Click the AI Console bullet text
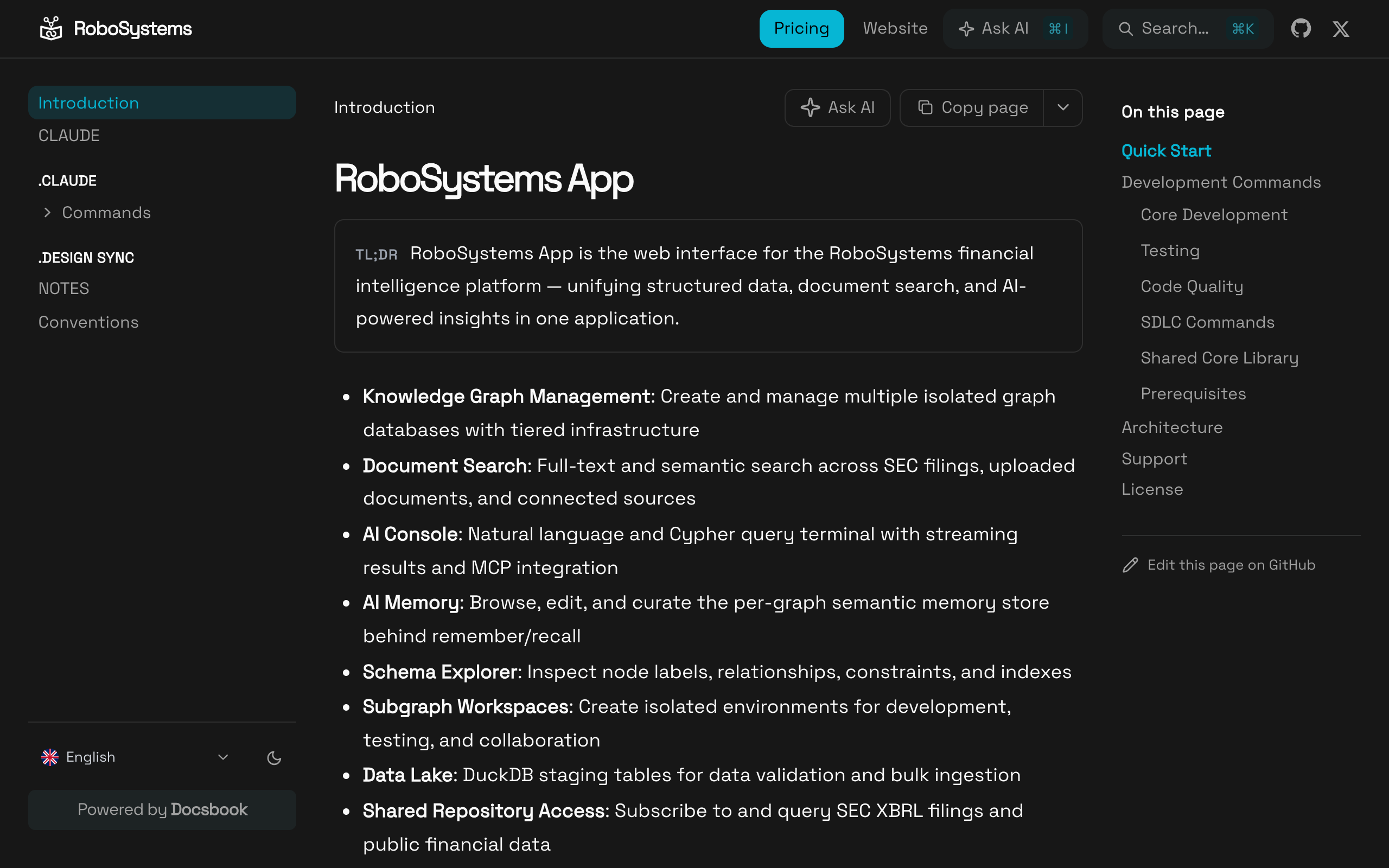This screenshot has height=868, width=1389. point(410,534)
